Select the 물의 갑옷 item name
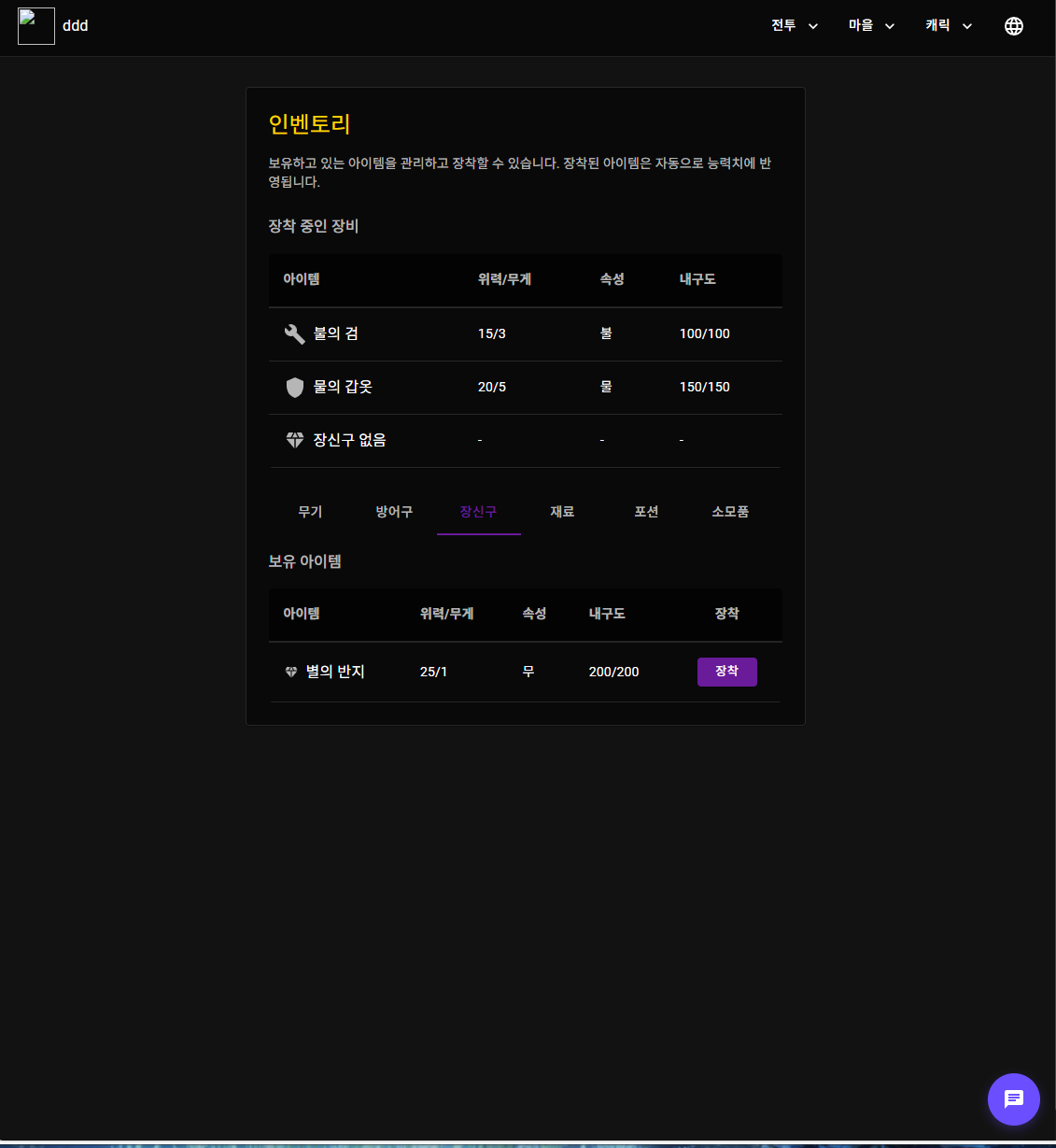 (343, 387)
